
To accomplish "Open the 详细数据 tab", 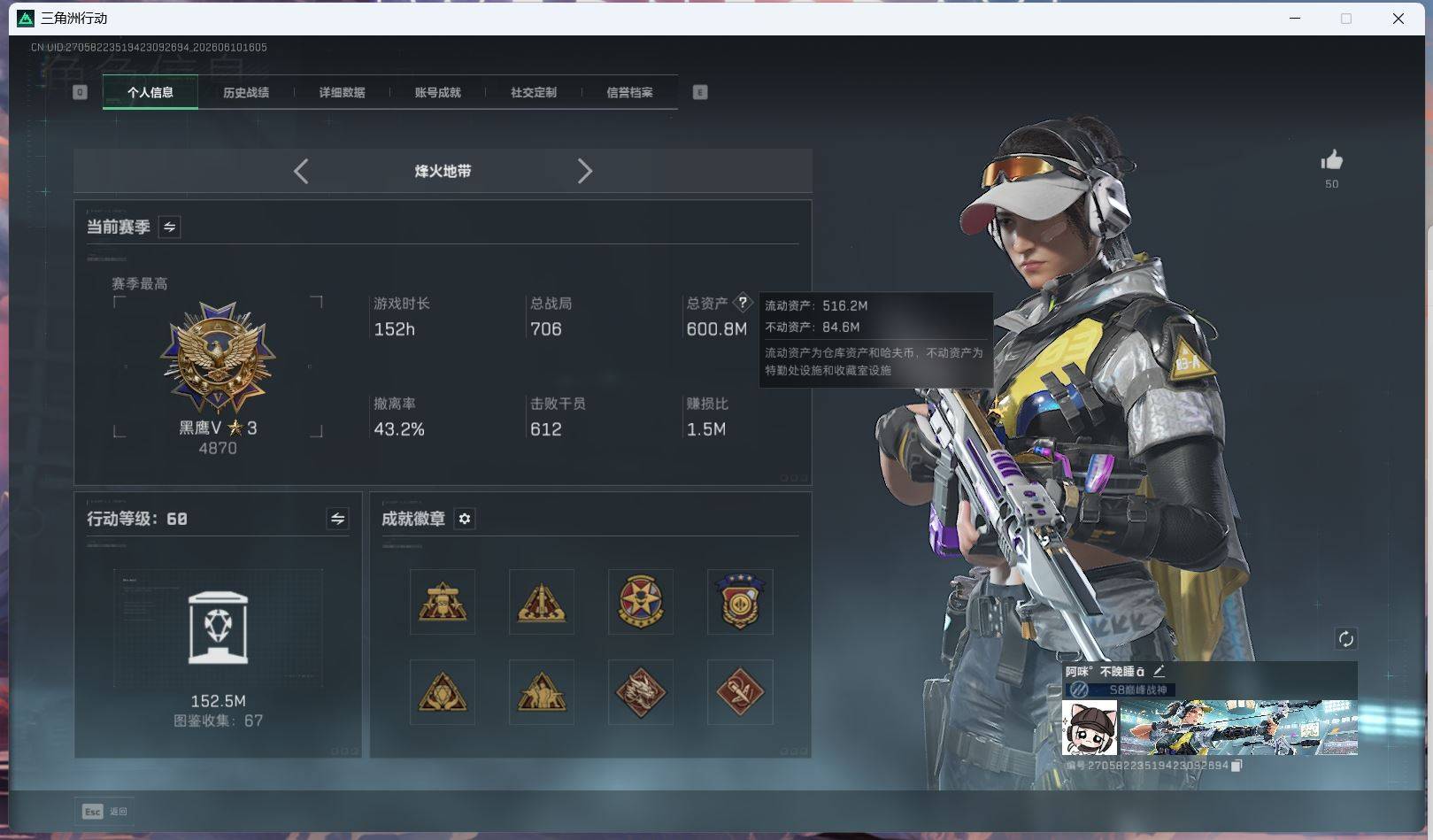I will click(342, 92).
